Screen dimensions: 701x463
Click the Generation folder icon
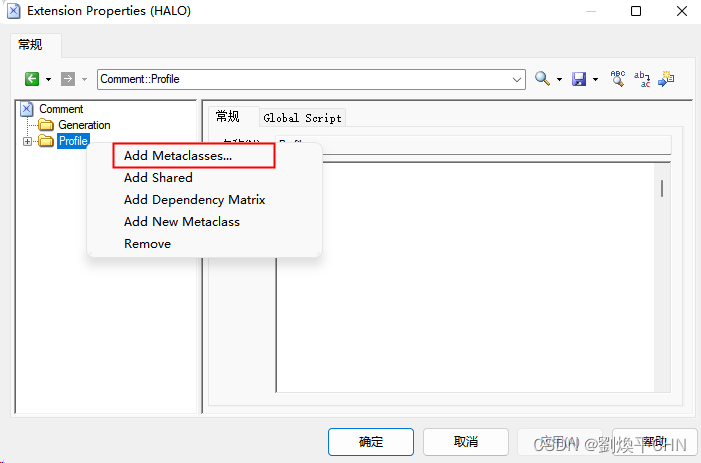(46, 125)
